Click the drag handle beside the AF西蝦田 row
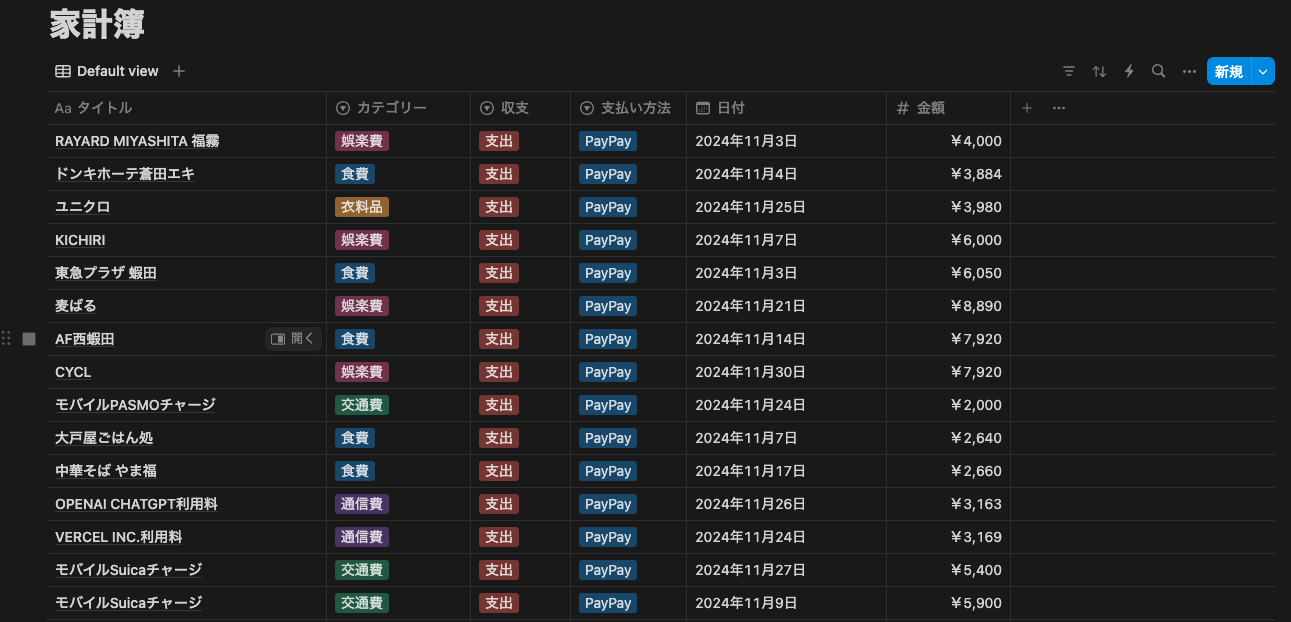Screen dimensions: 1291x622 [x=7, y=338]
